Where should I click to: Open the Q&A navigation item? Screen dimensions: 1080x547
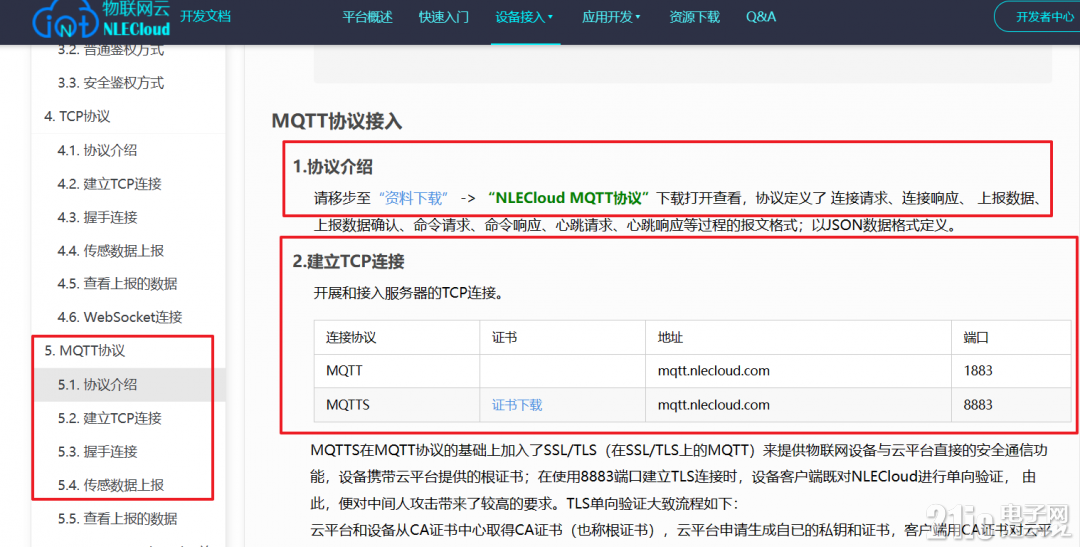pos(761,17)
